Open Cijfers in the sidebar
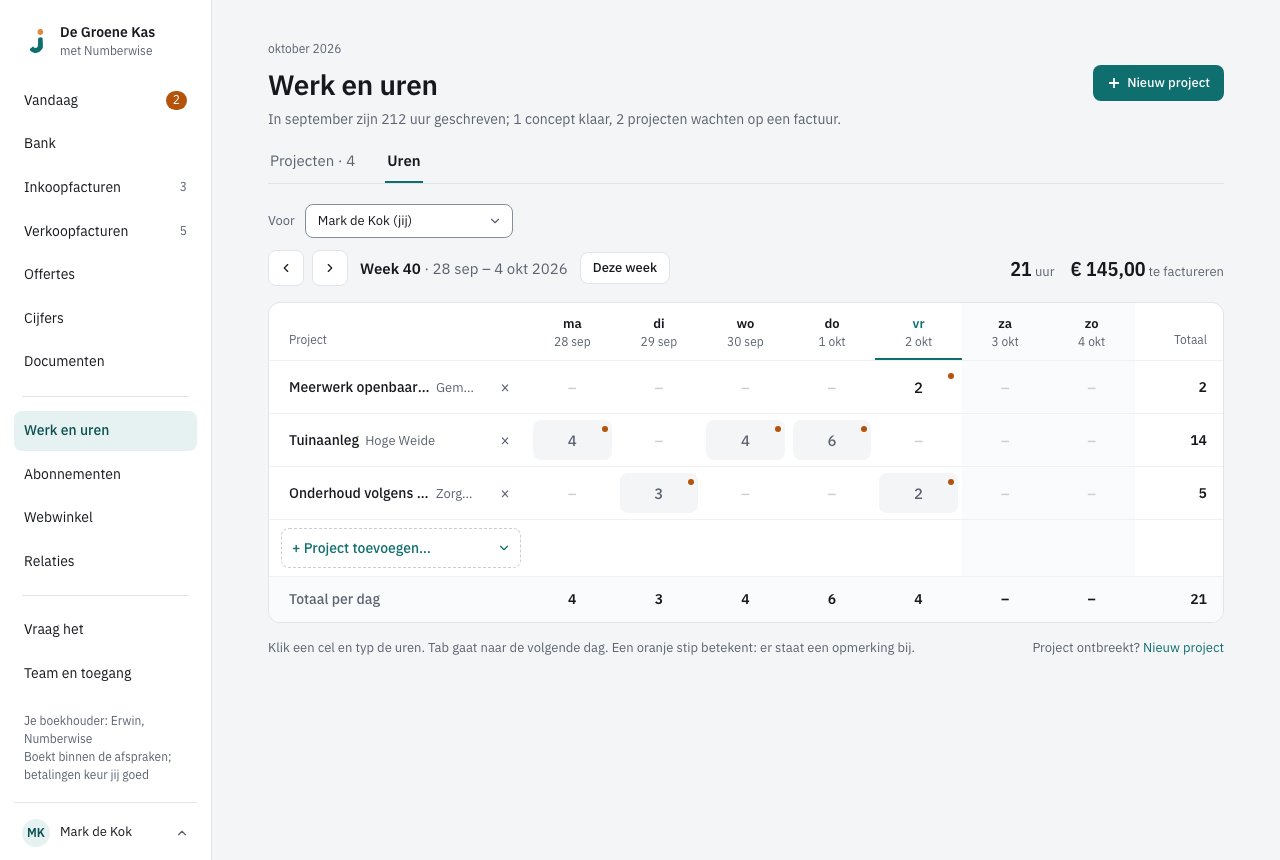This screenshot has height=860, width=1280. point(105,318)
